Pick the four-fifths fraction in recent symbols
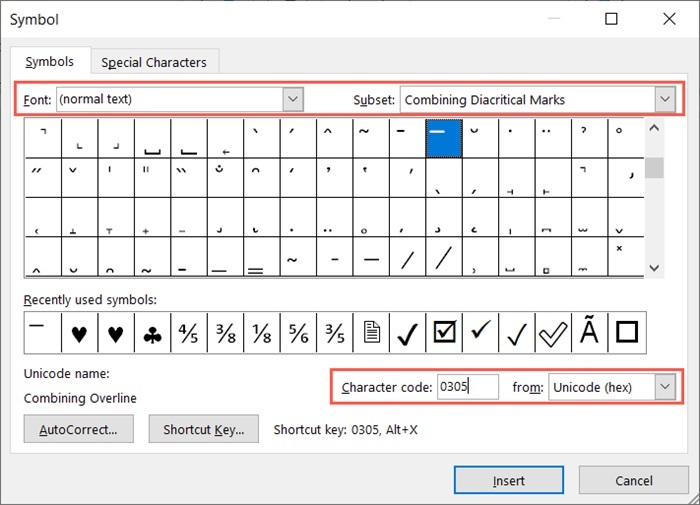This screenshot has height=505, width=700. (189, 333)
